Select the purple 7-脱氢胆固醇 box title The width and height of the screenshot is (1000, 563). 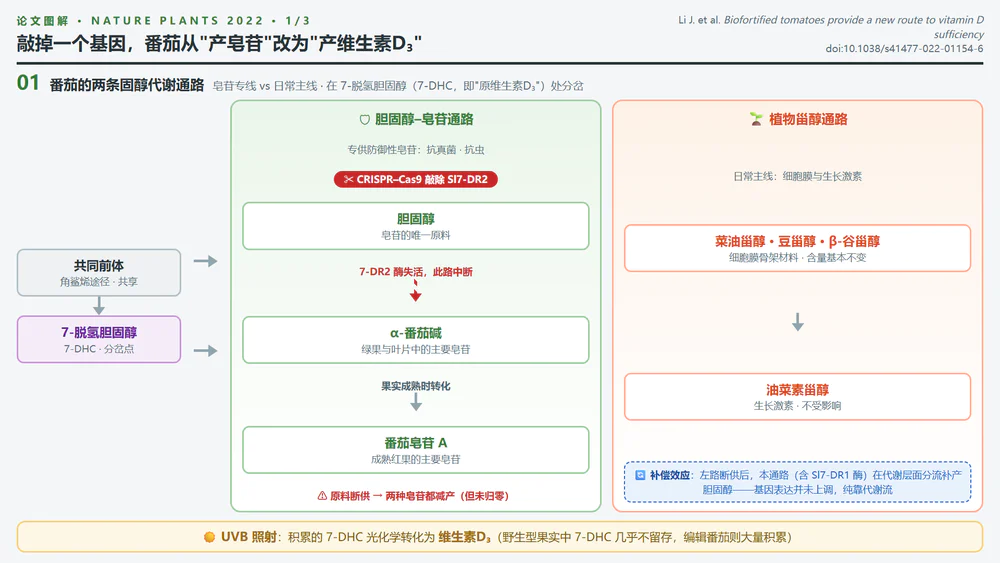(99, 332)
